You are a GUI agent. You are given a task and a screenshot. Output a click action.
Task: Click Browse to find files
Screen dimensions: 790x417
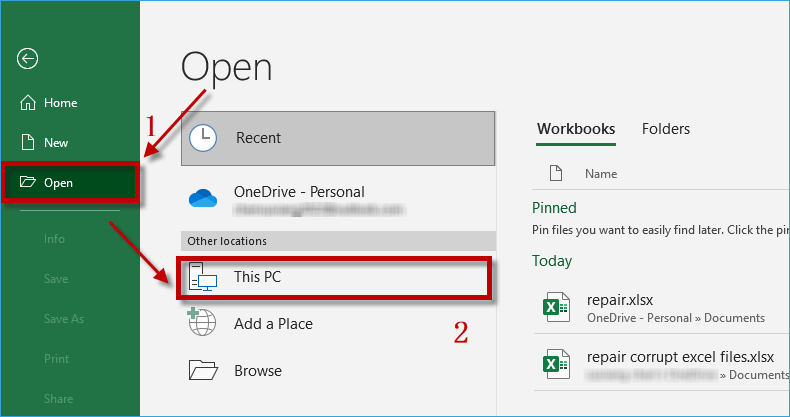tap(338, 371)
